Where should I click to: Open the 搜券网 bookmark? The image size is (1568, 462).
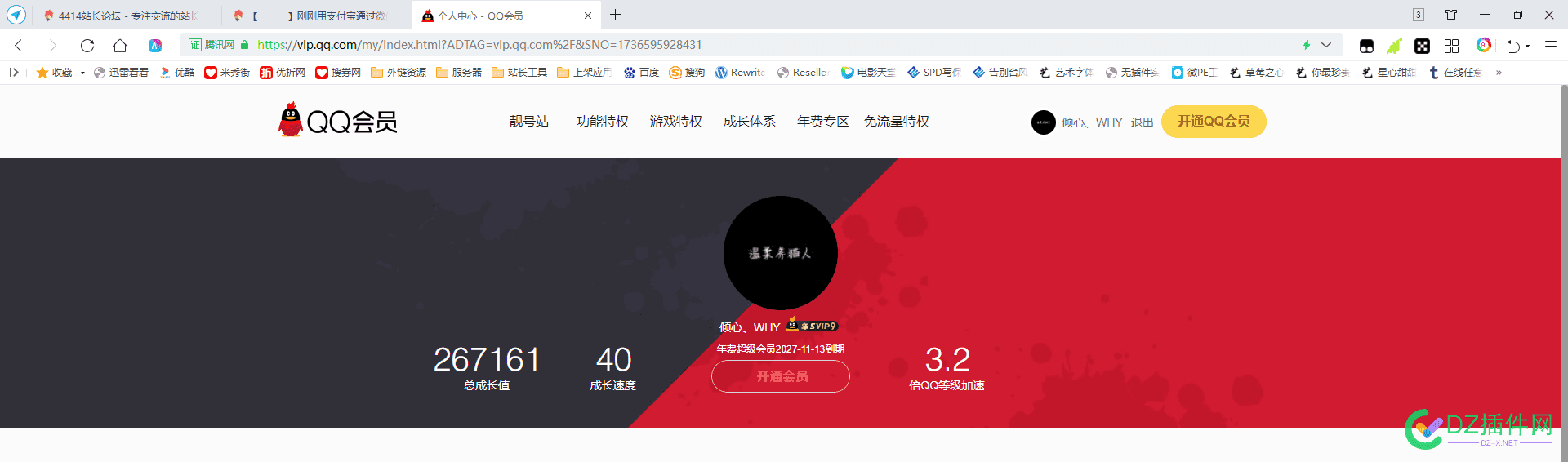(x=338, y=73)
